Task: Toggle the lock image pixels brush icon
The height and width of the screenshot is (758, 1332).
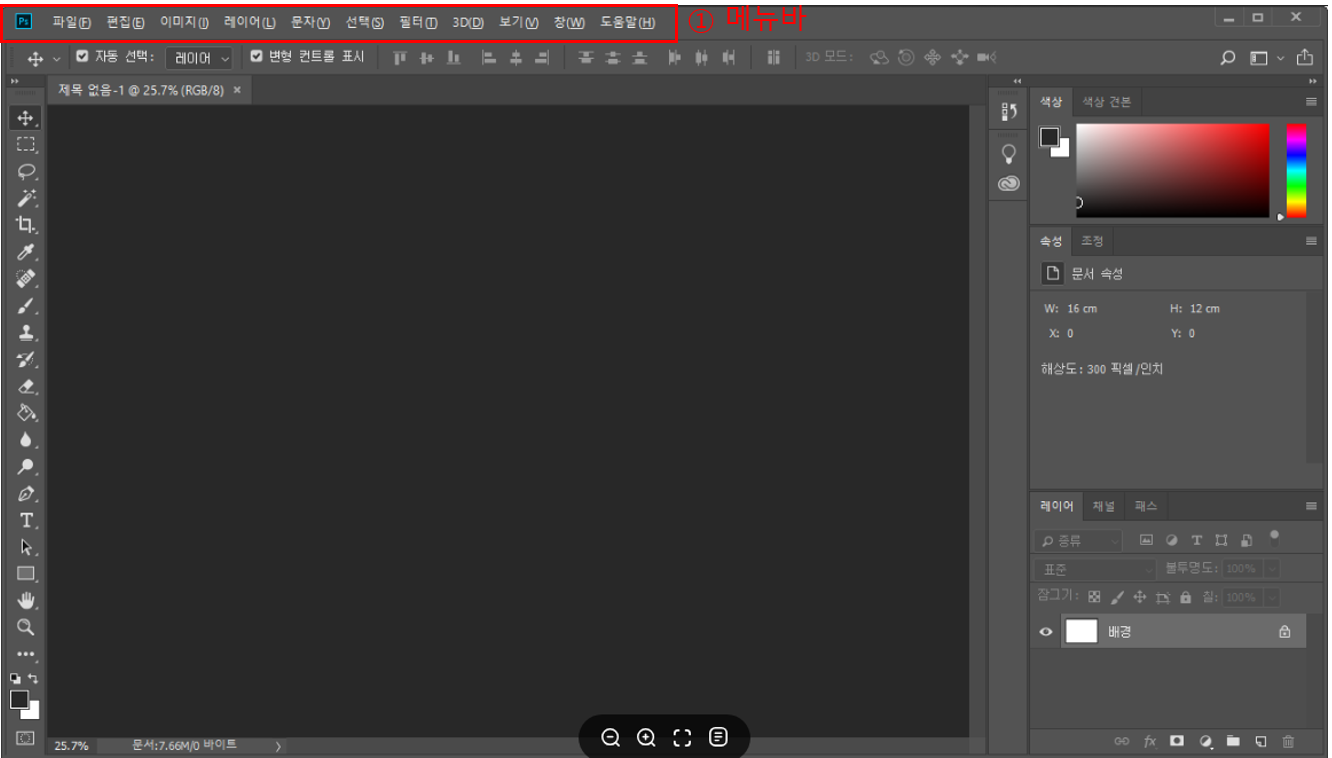Action: [x=1117, y=597]
